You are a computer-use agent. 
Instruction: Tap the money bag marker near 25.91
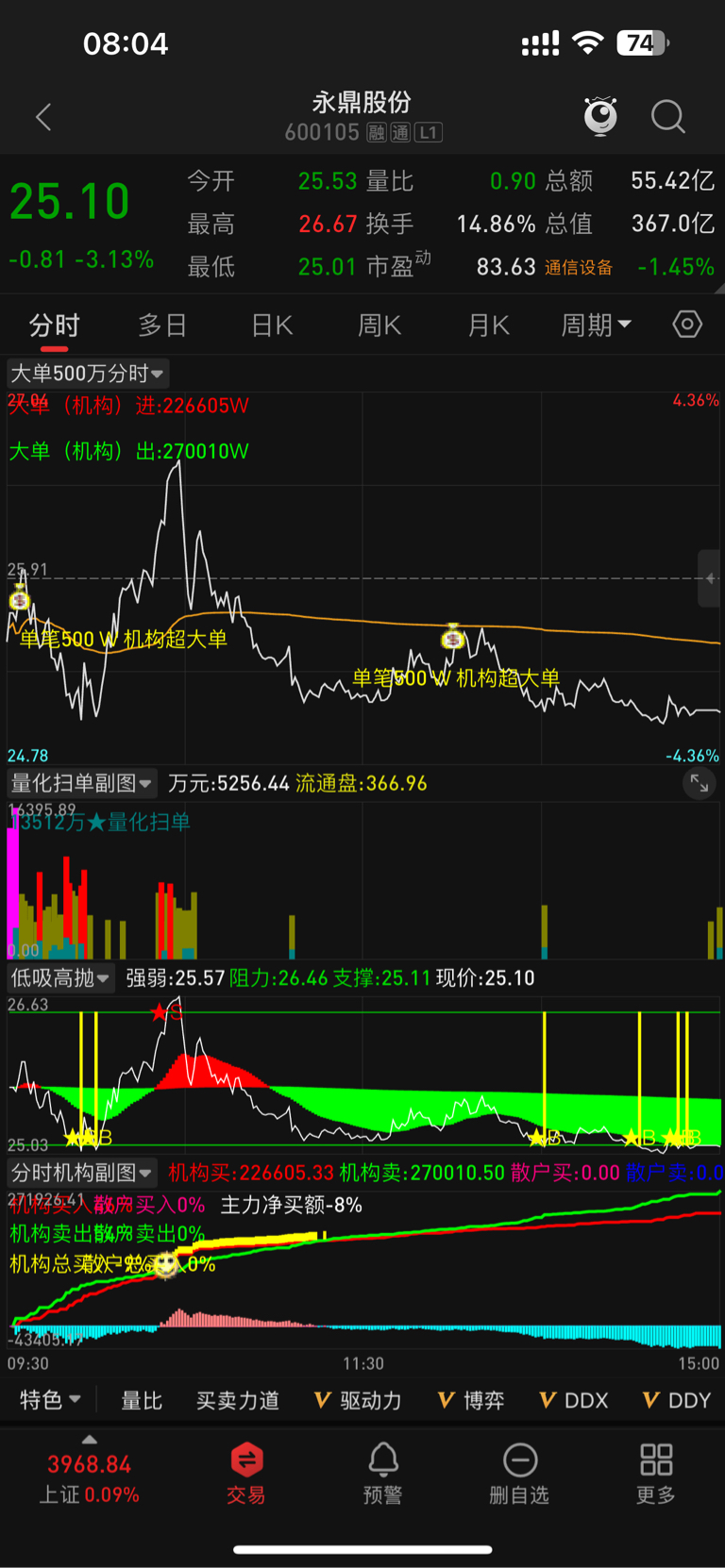tap(20, 597)
